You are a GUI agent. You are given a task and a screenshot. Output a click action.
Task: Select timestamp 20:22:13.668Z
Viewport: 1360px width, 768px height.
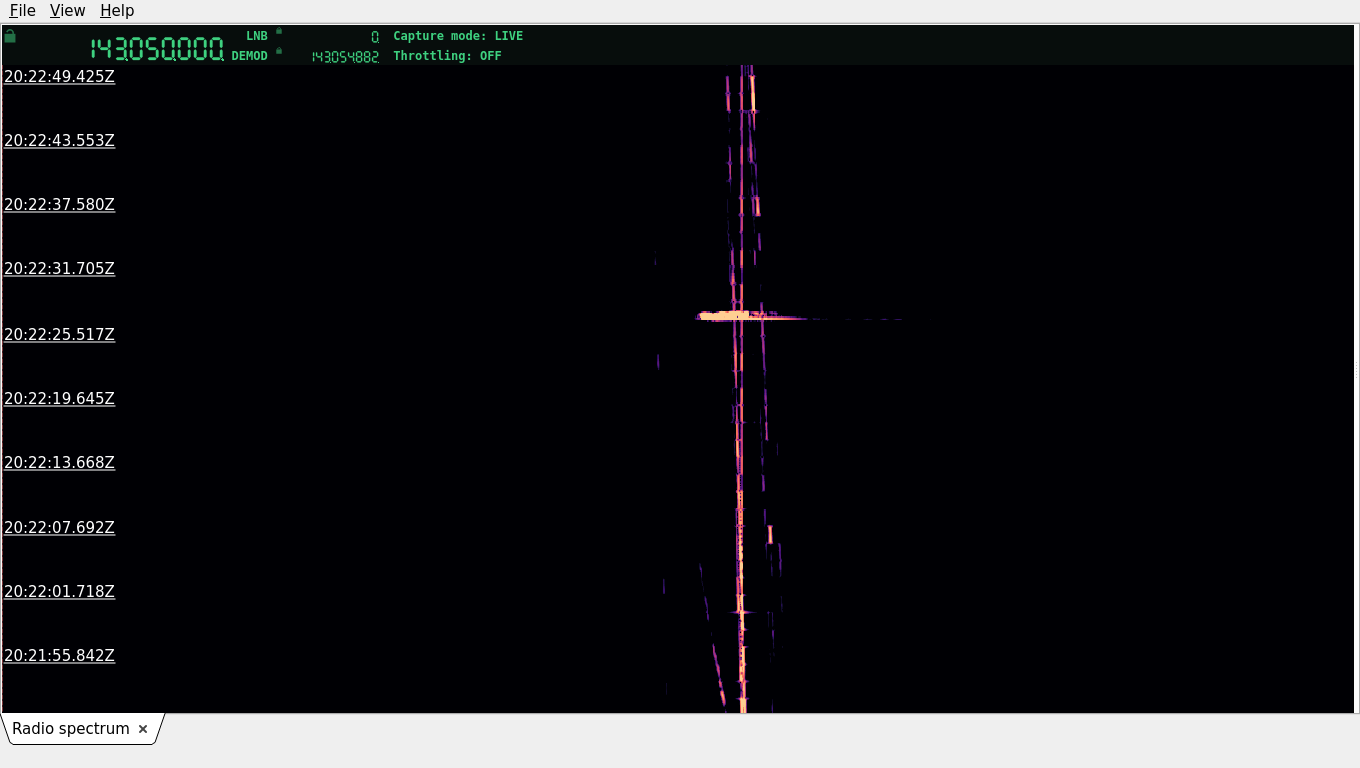pos(59,463)
